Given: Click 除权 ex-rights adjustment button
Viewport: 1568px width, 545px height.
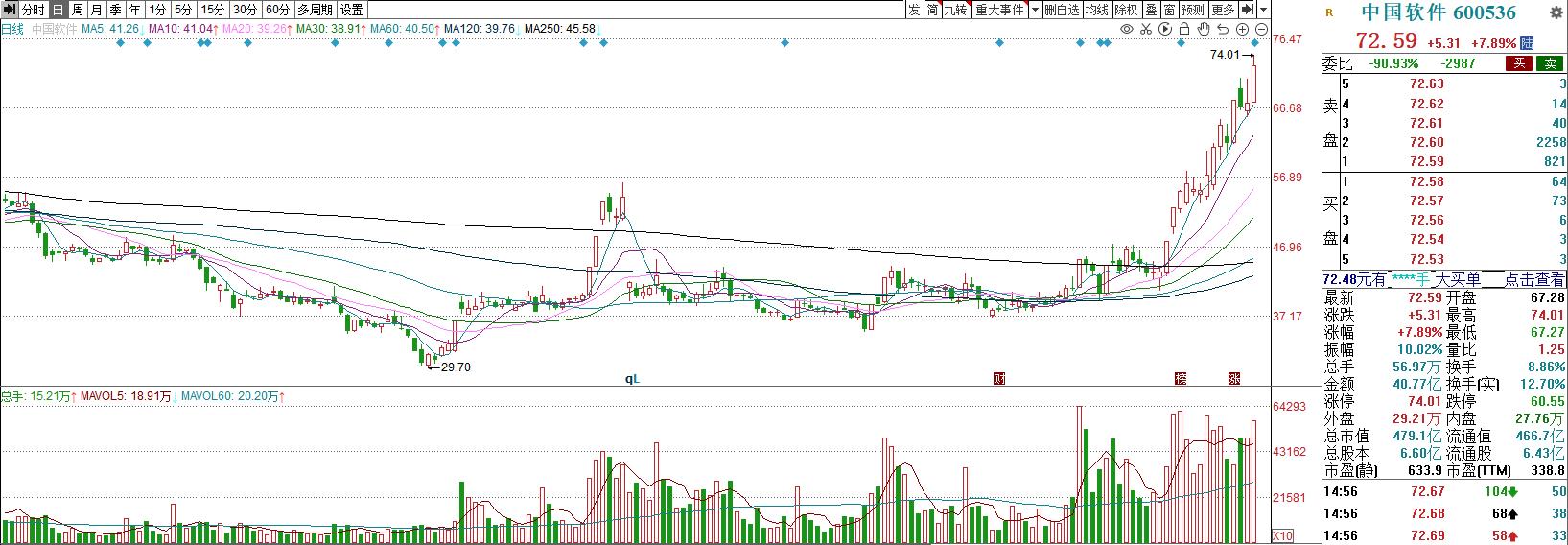Looking at the screenshot, I should click(1126, 10).
